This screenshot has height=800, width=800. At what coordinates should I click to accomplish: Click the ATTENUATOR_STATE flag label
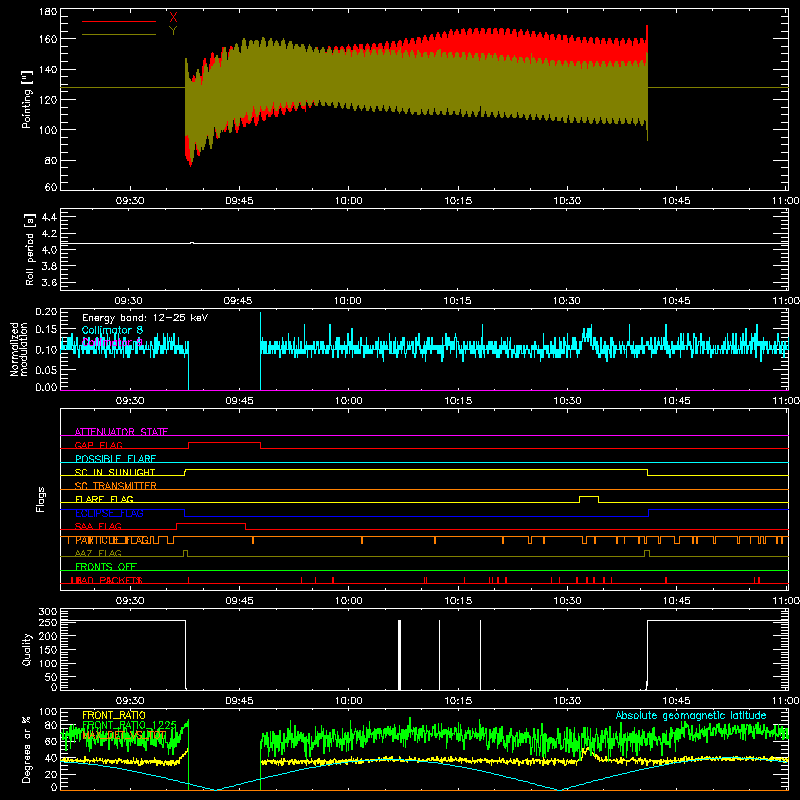(x=121, y=432)
